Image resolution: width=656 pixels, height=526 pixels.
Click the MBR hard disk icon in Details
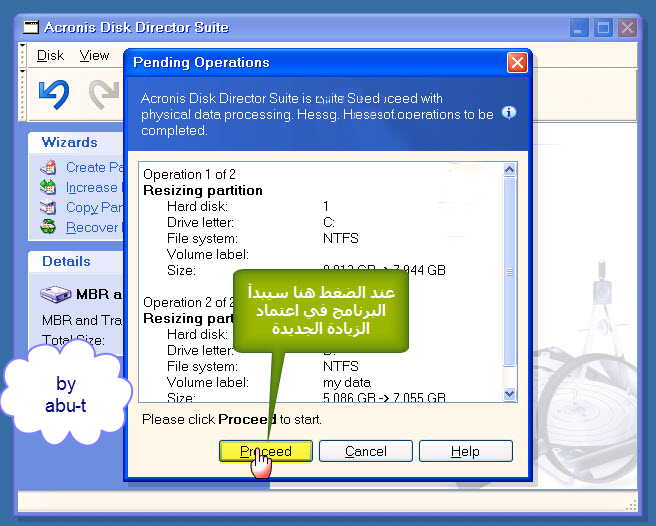(x=56, y=294)
